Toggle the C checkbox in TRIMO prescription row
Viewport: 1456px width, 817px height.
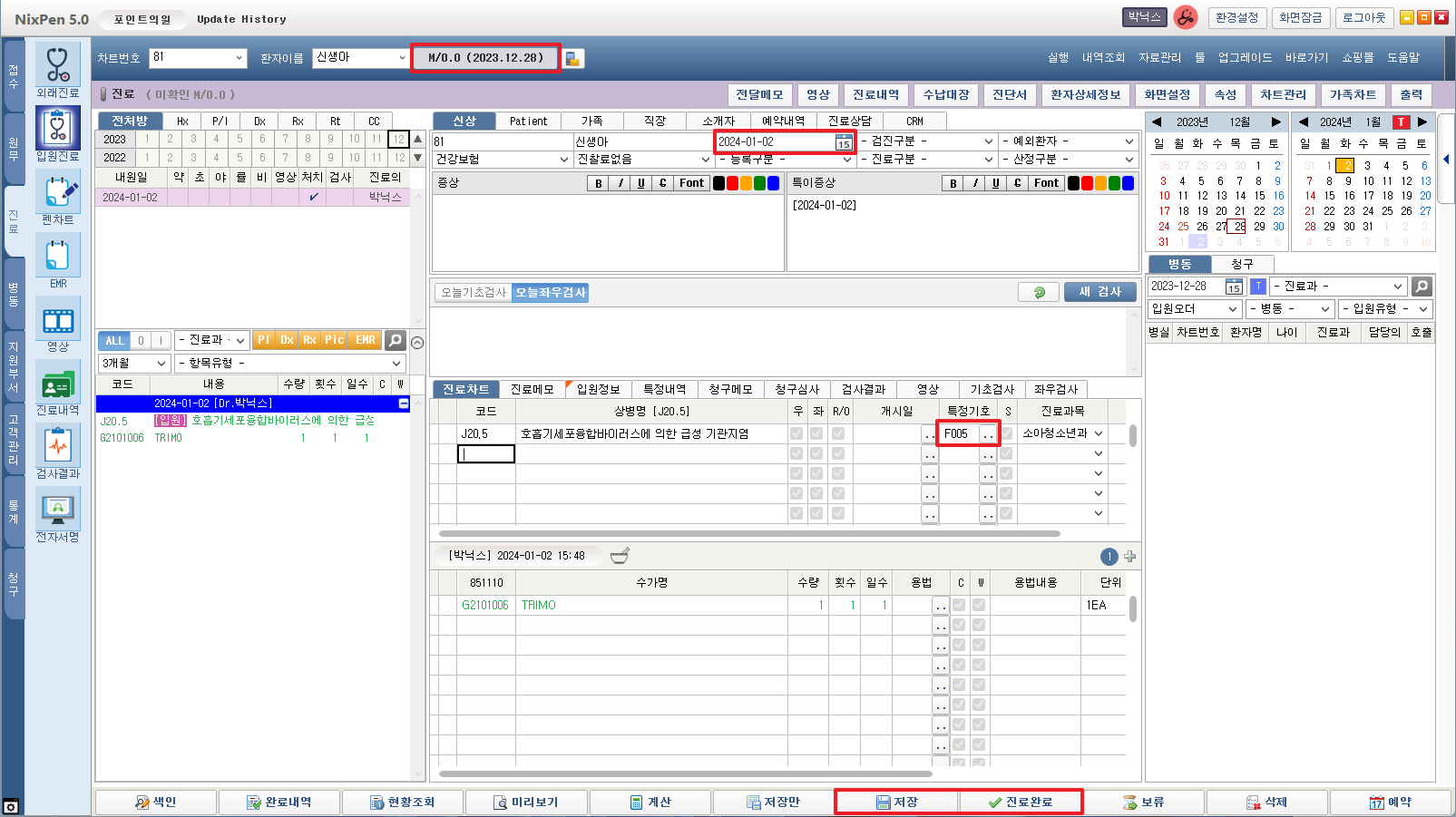[x=959, y=605]
